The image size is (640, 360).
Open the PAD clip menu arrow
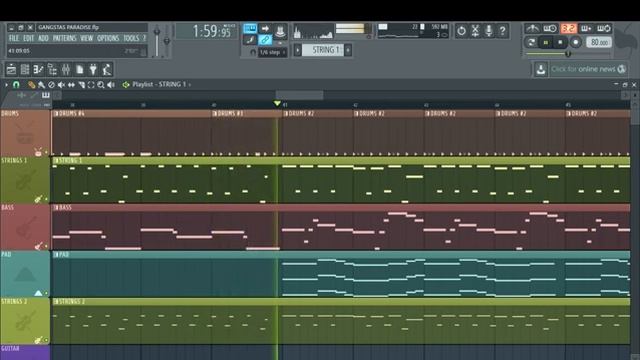(x=56, y=255)
